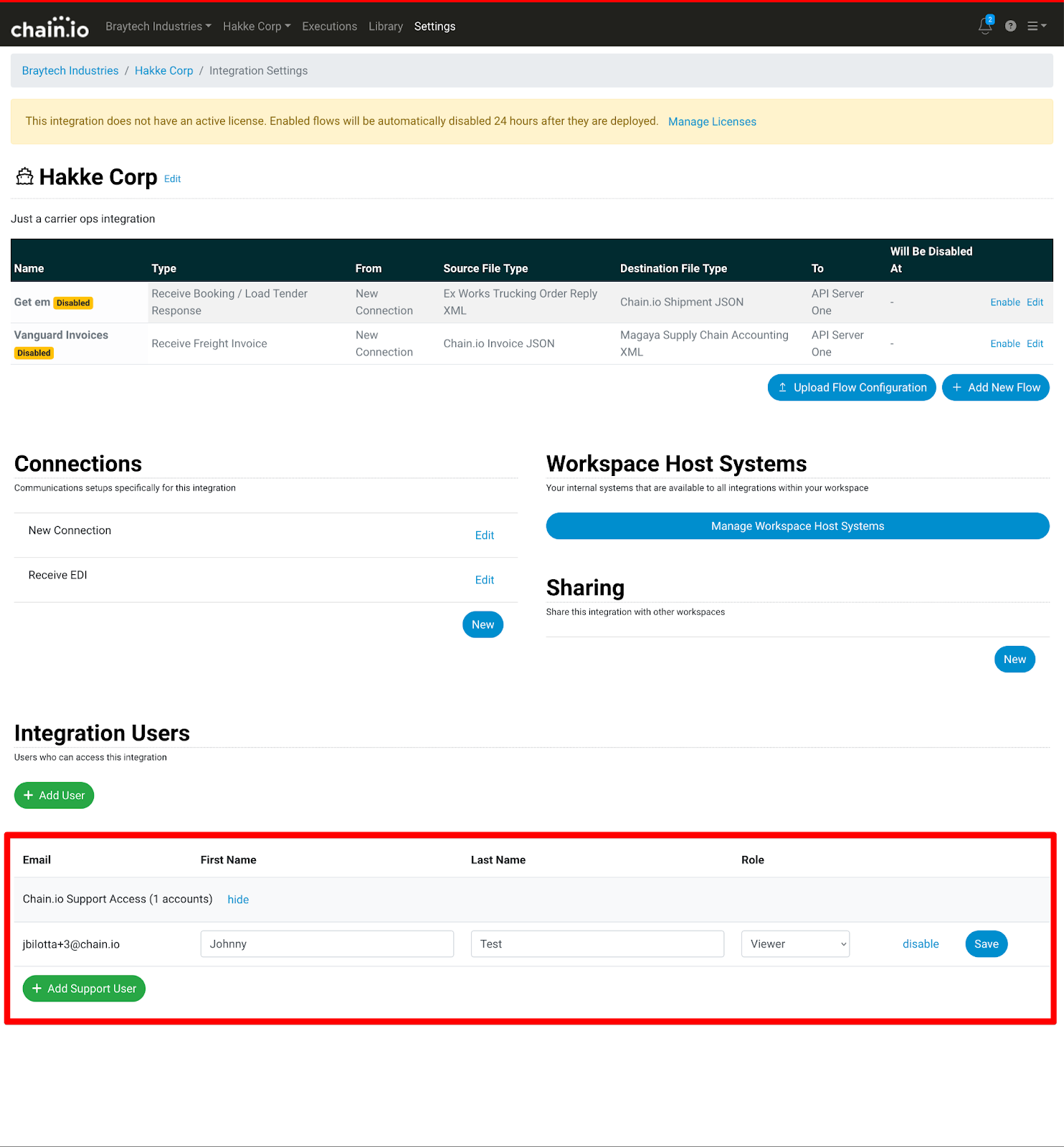Hide the Chain.io Support Access accounts
Screen dimensions: 1064x1147
tap(238, 900)
